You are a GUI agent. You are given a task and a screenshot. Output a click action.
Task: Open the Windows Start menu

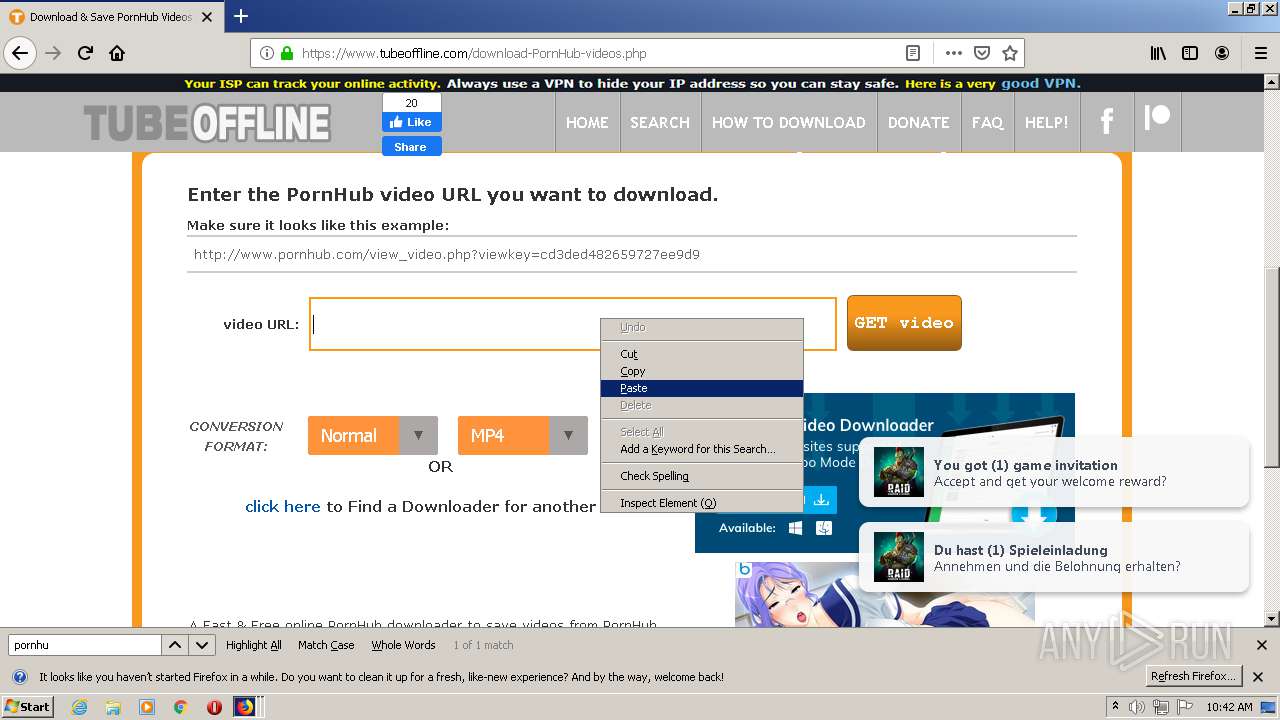28,707
